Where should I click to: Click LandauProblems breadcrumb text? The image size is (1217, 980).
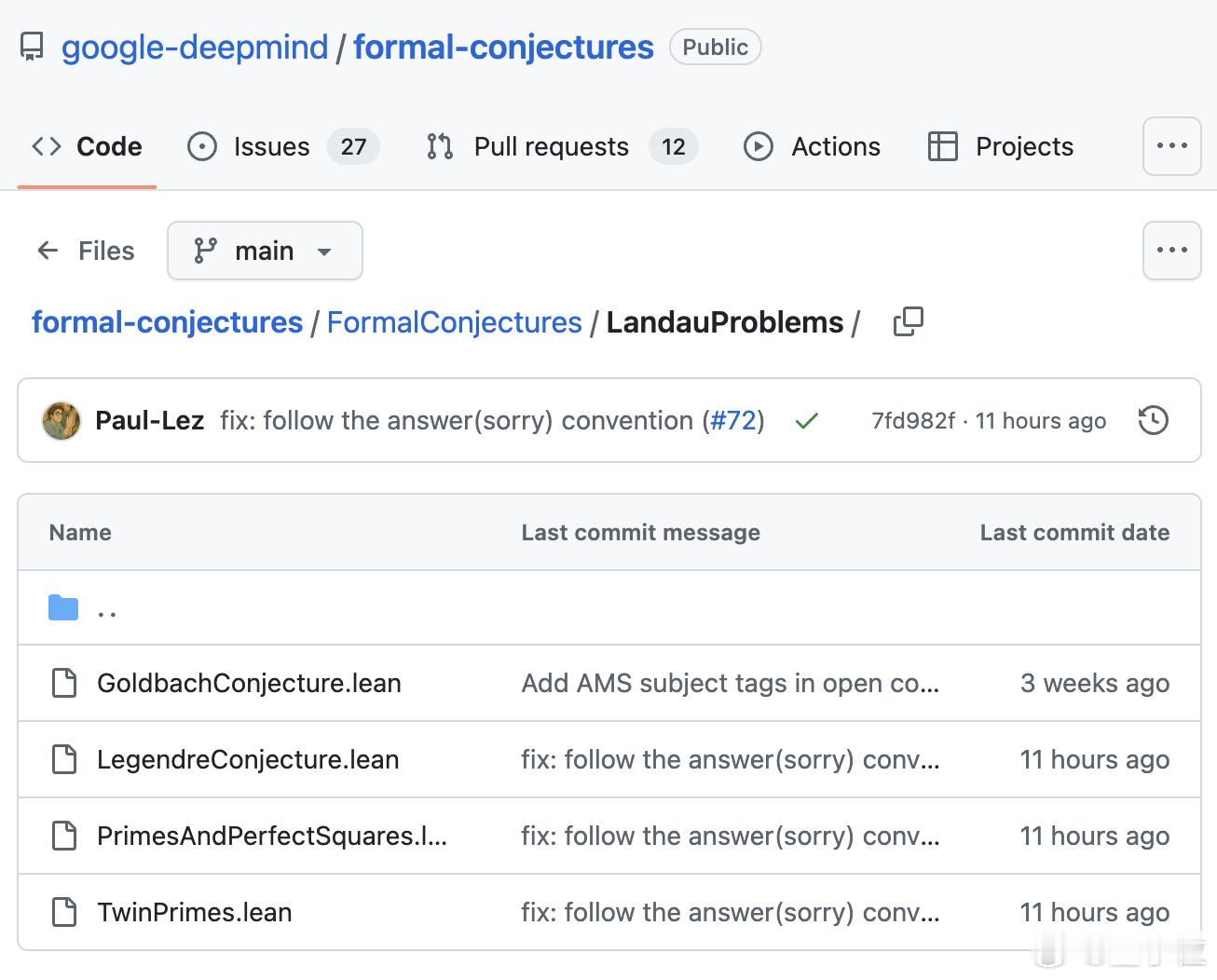point(724,322)
